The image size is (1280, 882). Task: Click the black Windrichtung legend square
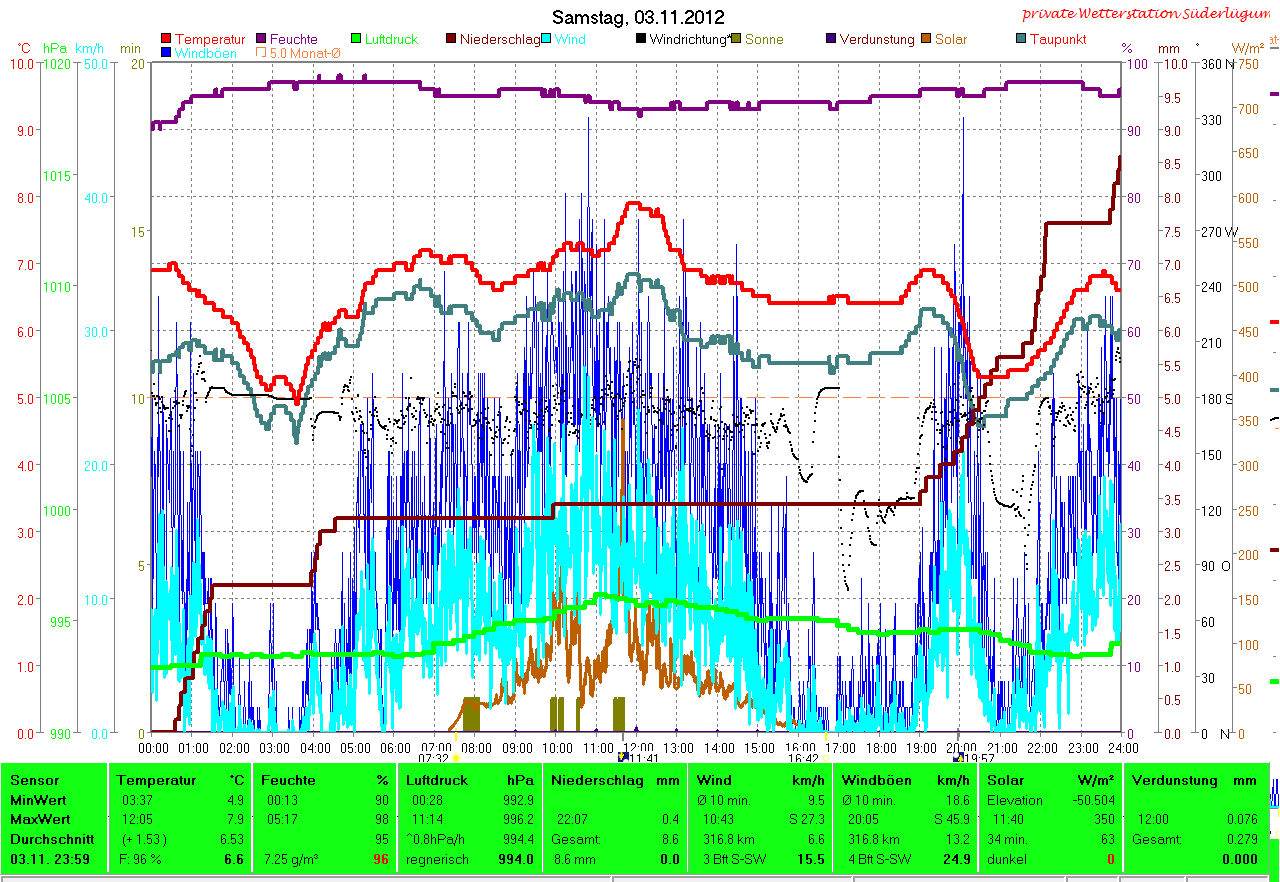[640, 40]
